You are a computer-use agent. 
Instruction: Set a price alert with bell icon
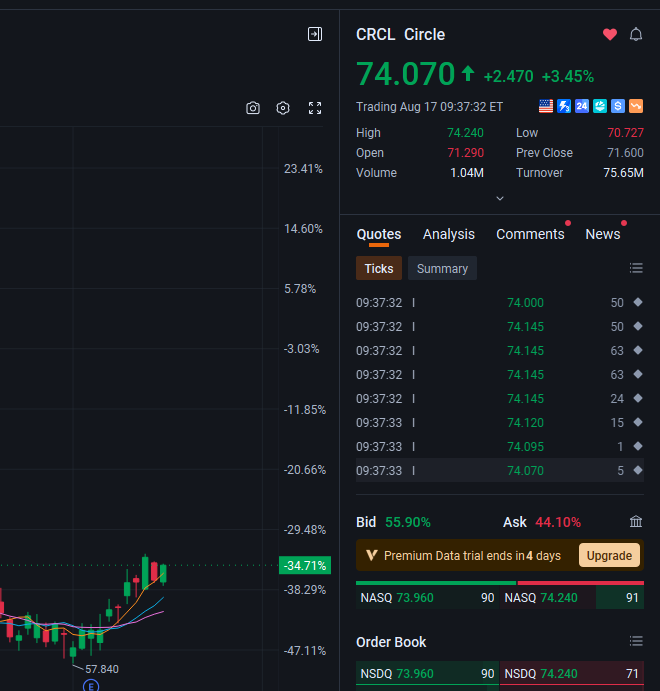[x=636, y=34]
